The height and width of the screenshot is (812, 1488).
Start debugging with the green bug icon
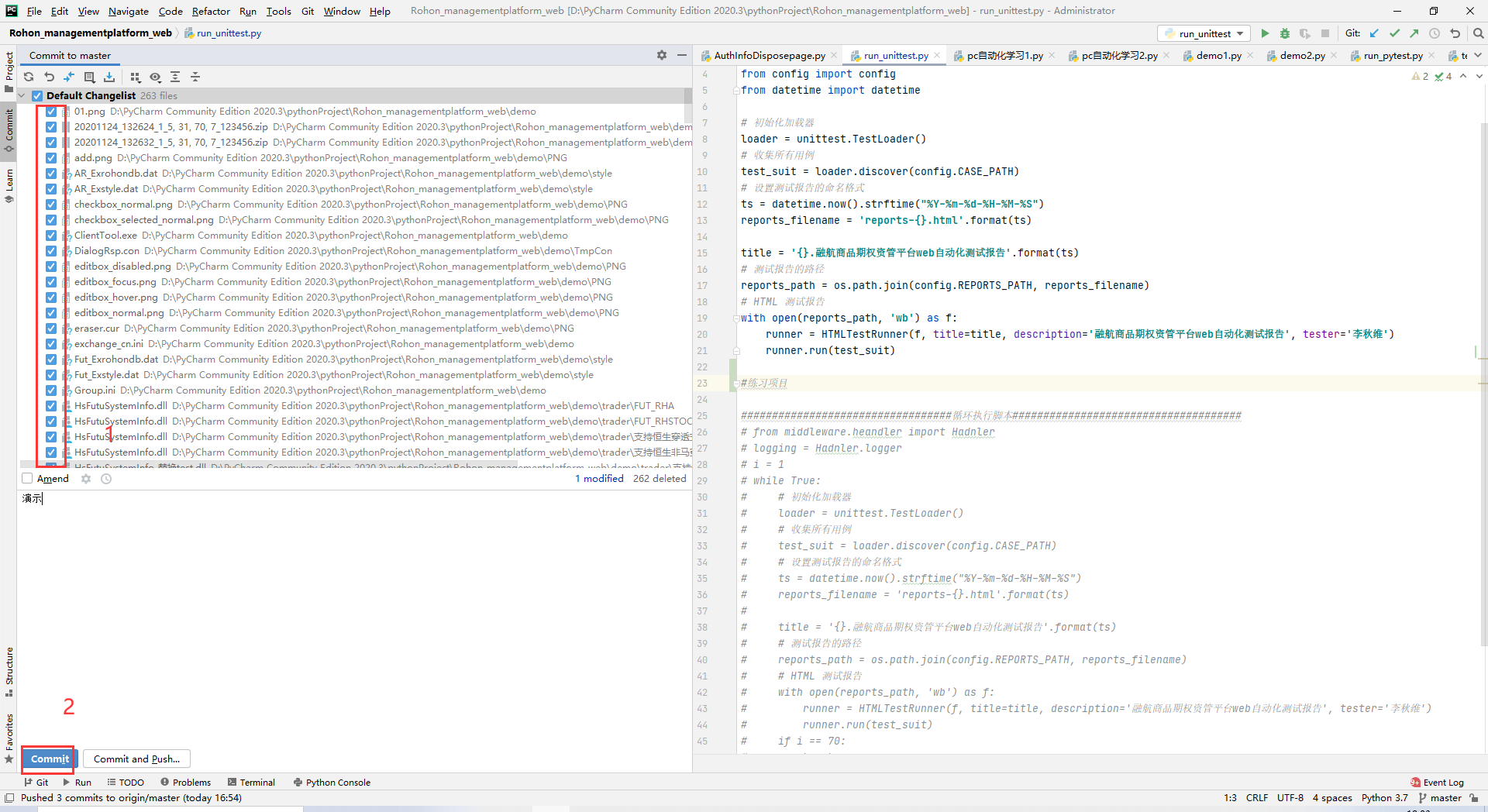click(x=1285, y=33)
